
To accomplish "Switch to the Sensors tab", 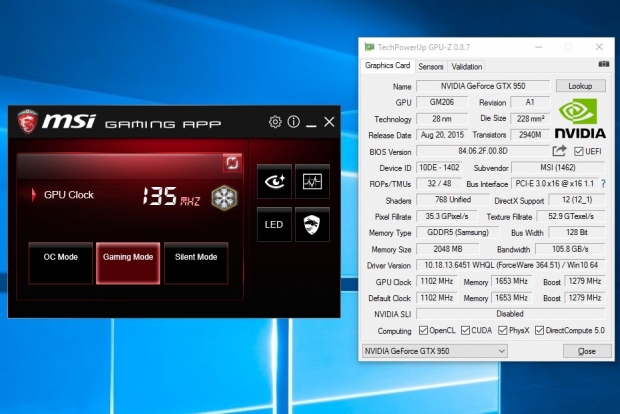I will pos(431,66).
